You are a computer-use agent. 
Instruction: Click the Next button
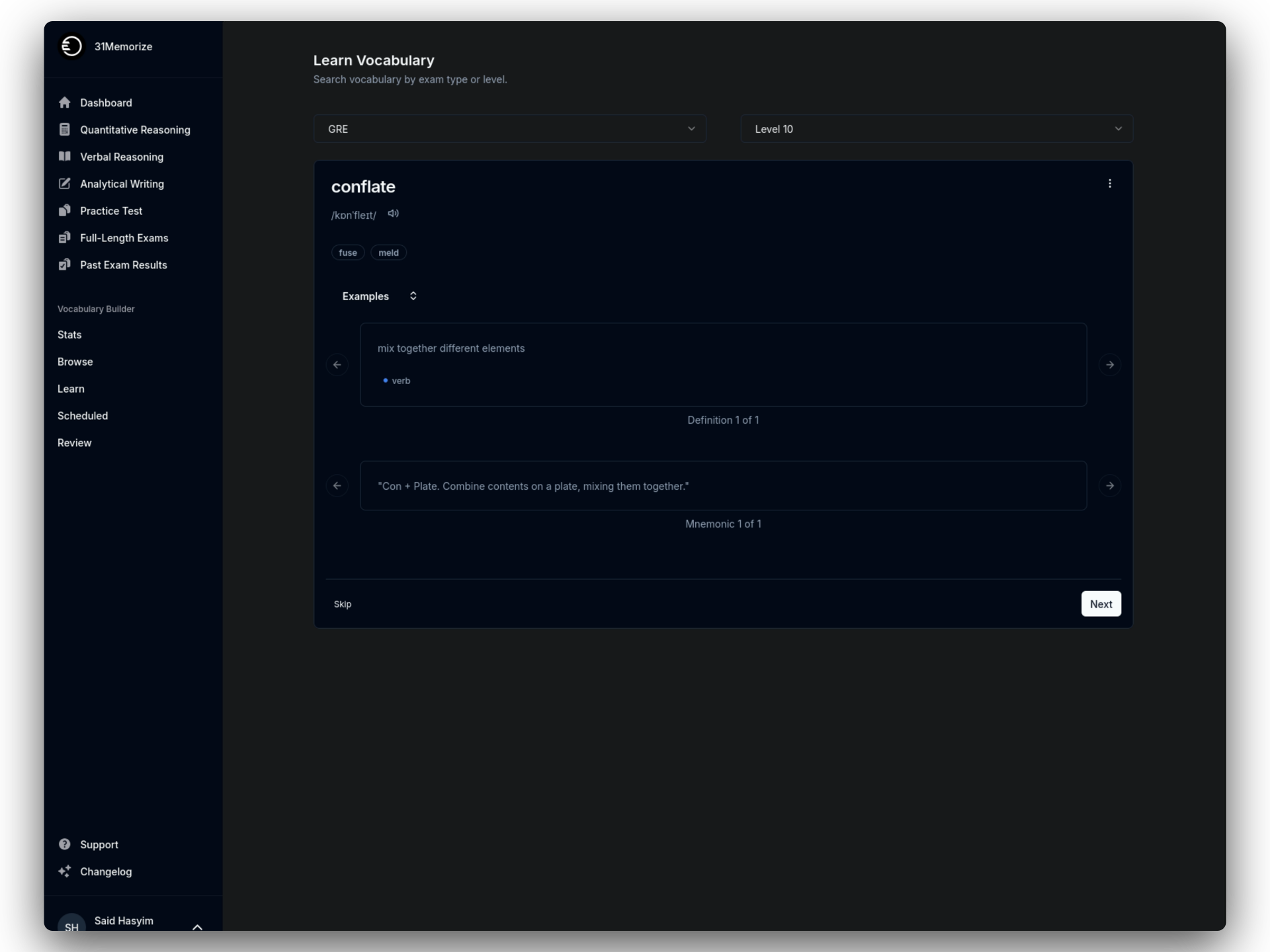(1101, 604)
